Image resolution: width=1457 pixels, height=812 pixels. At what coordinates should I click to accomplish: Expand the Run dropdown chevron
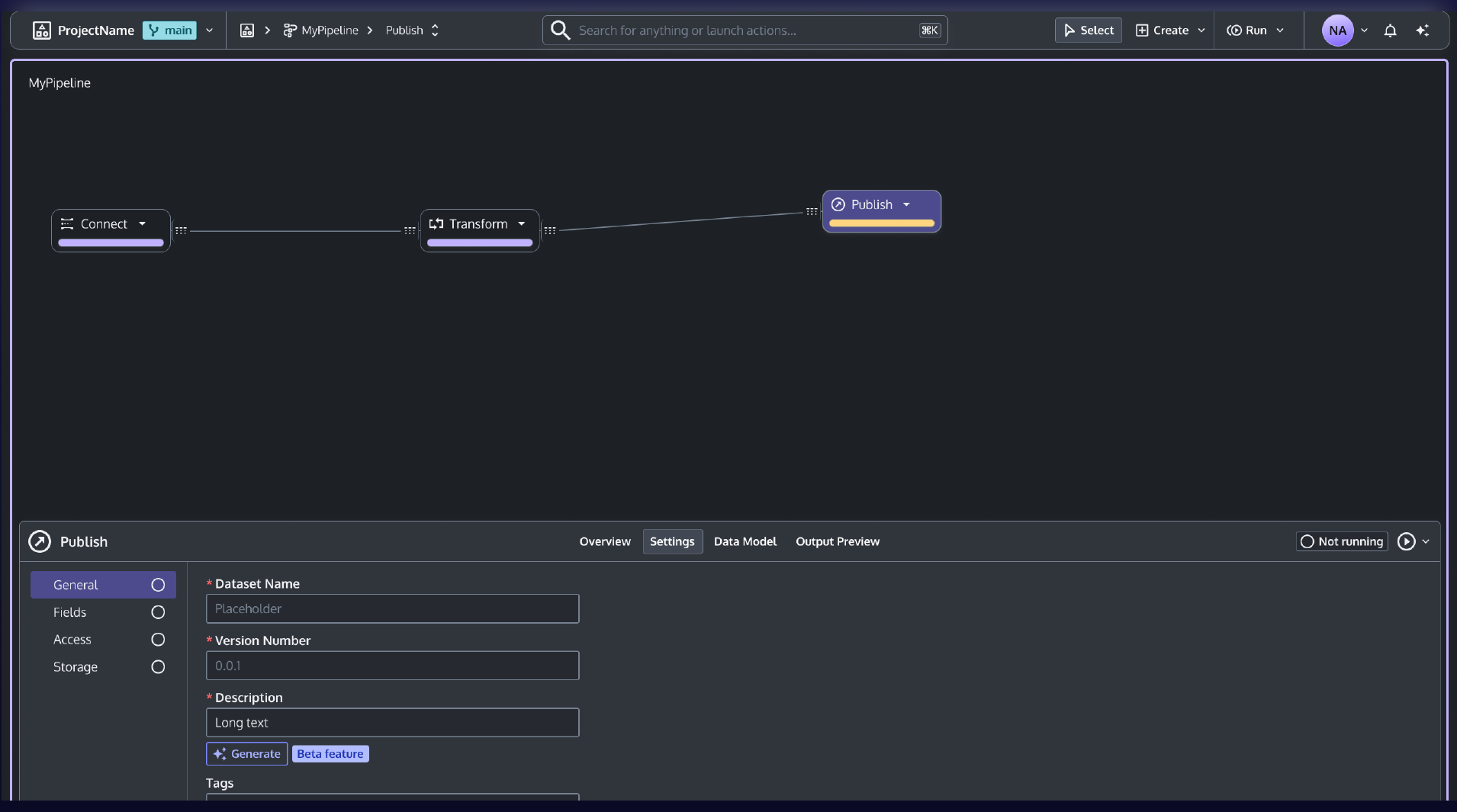tap(1280, 30)
